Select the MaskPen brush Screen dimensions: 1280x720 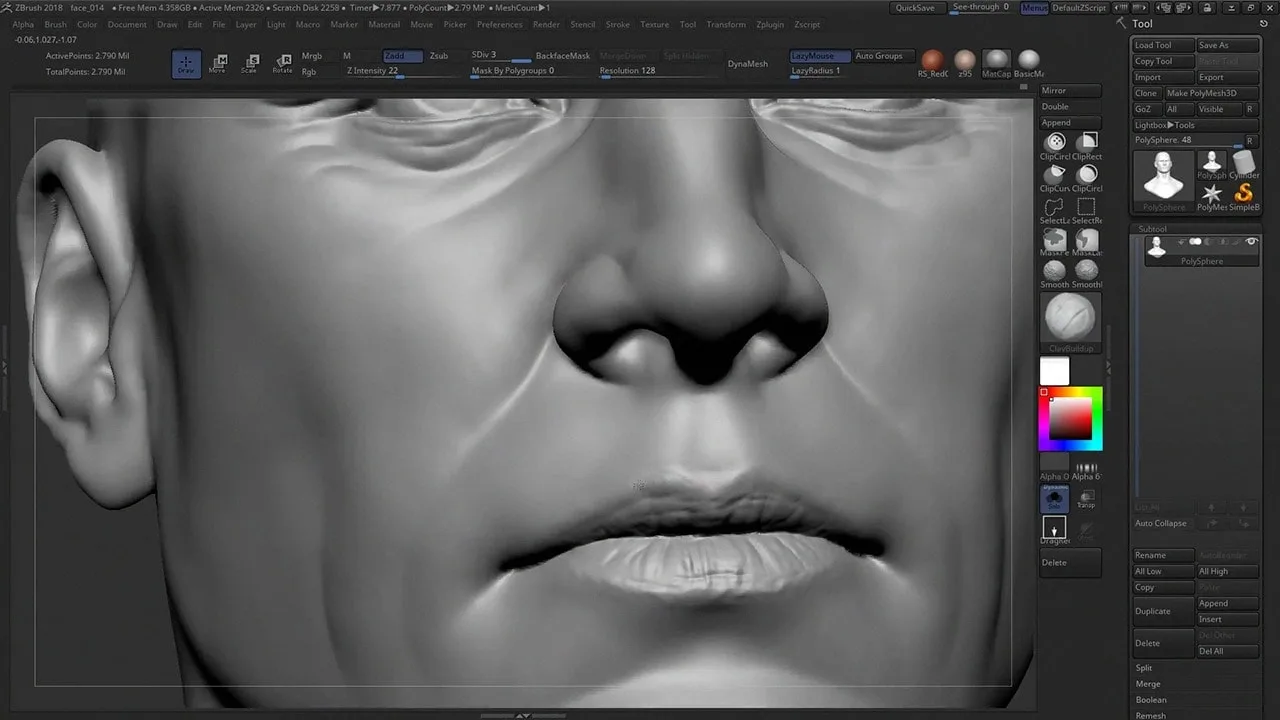1055,242
